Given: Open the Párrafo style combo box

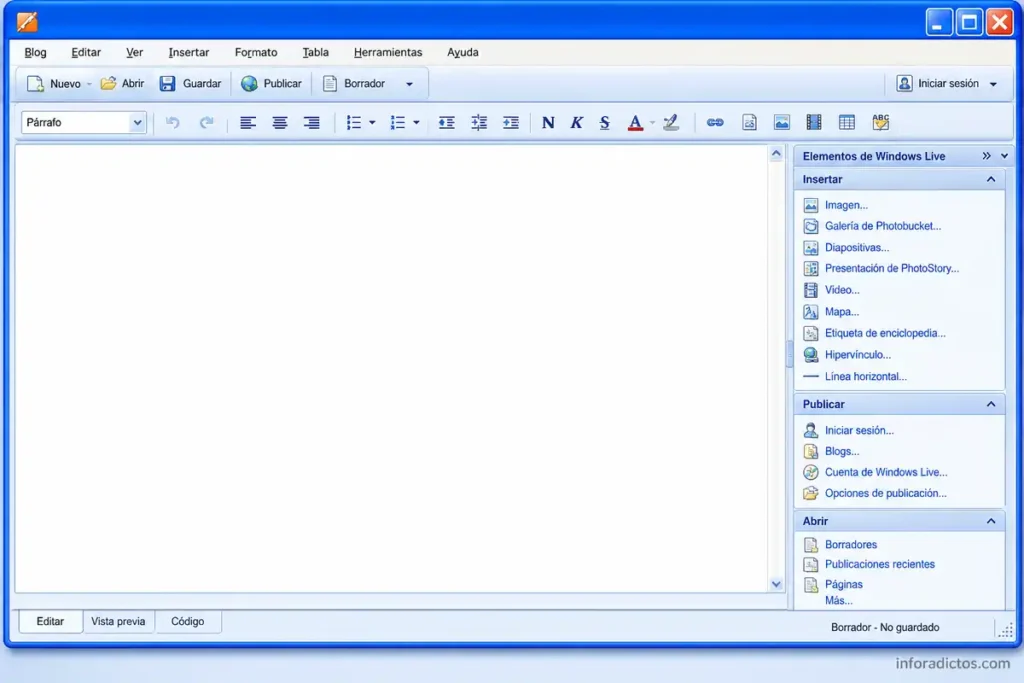Looking at the screenshot, I should [83, 122].
